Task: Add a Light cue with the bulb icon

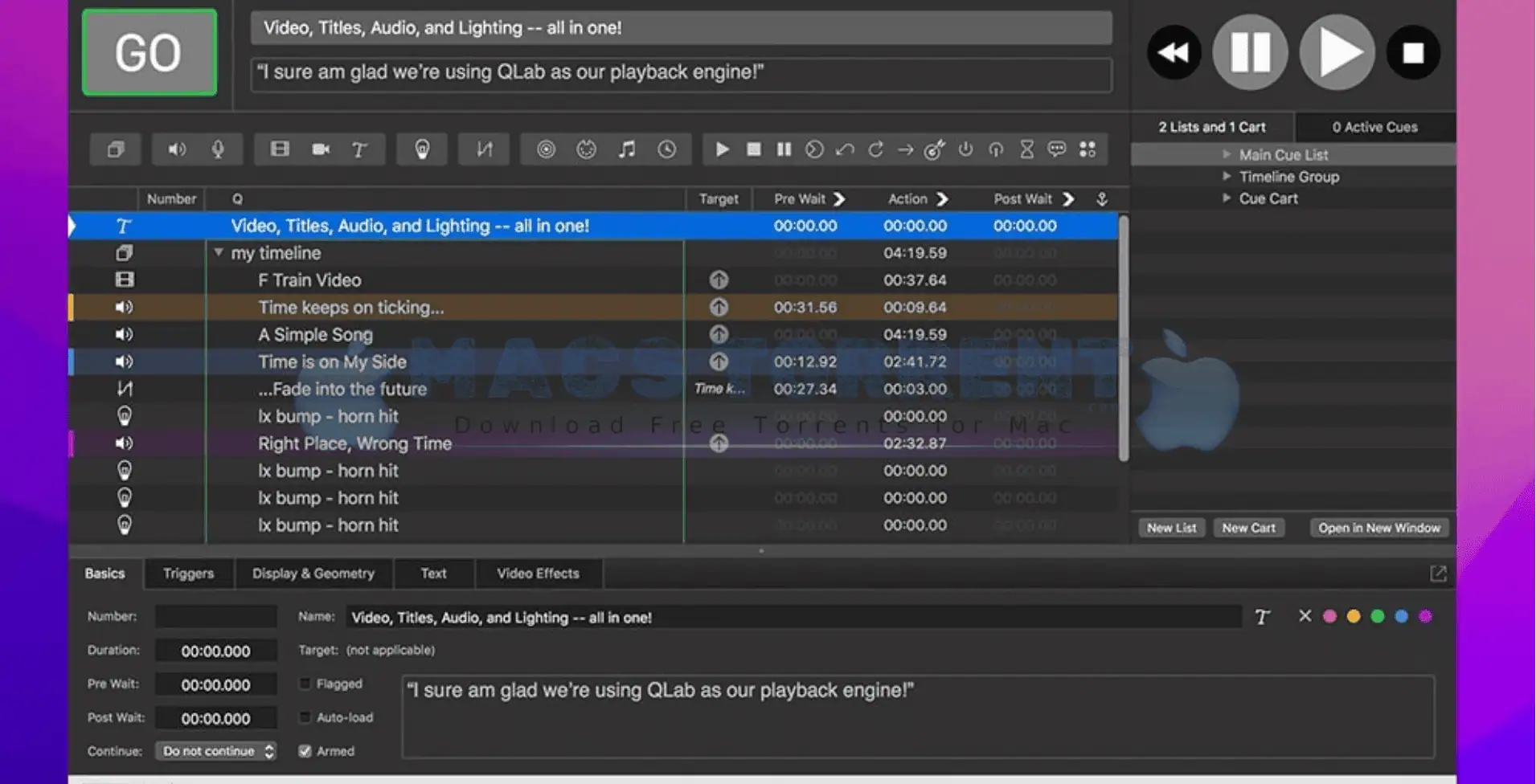Action: [422, 149]
